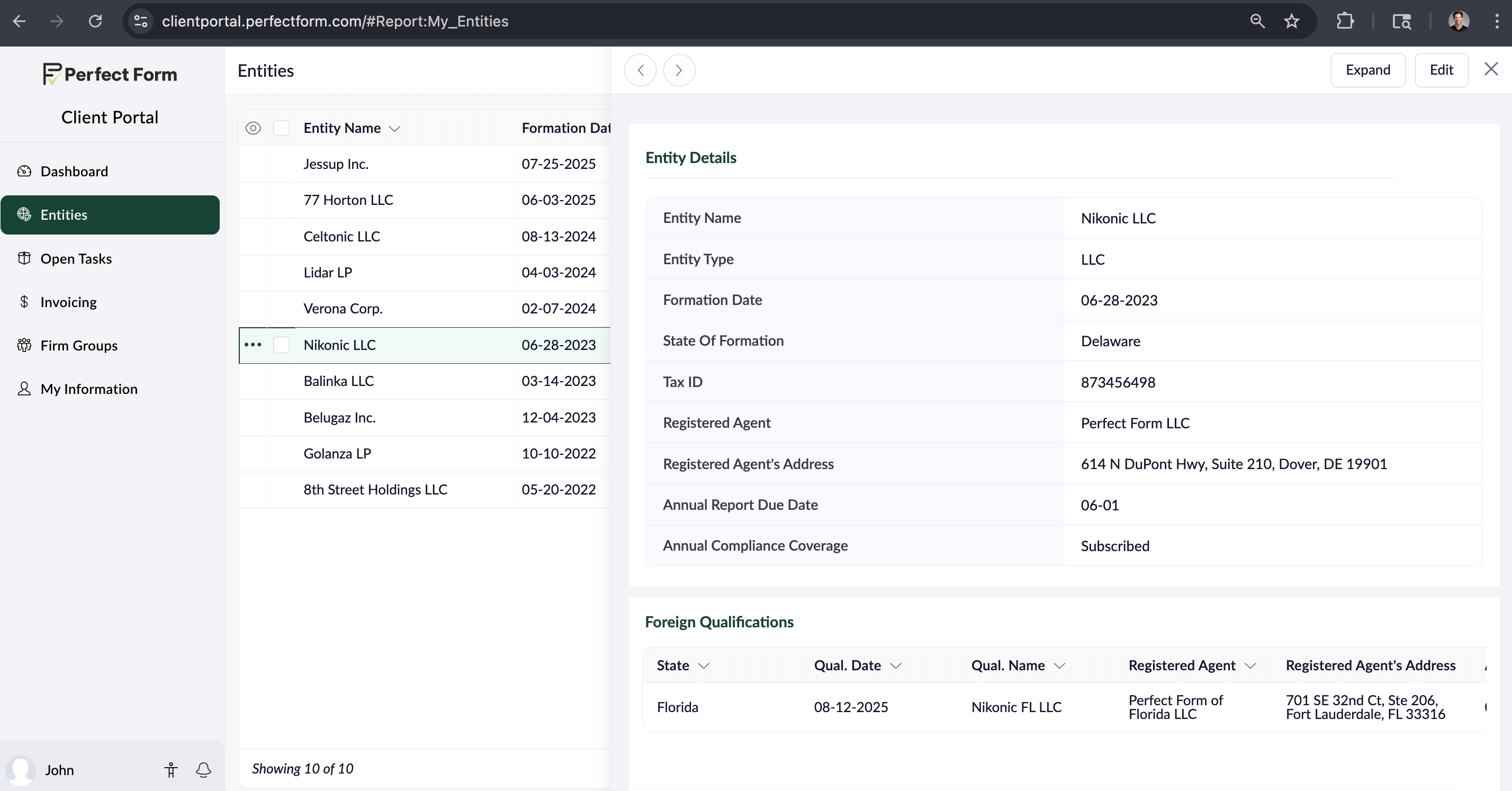Navigate to Open Tasks in sidebar
The image size is (1512, 791).
coord(76,259)
